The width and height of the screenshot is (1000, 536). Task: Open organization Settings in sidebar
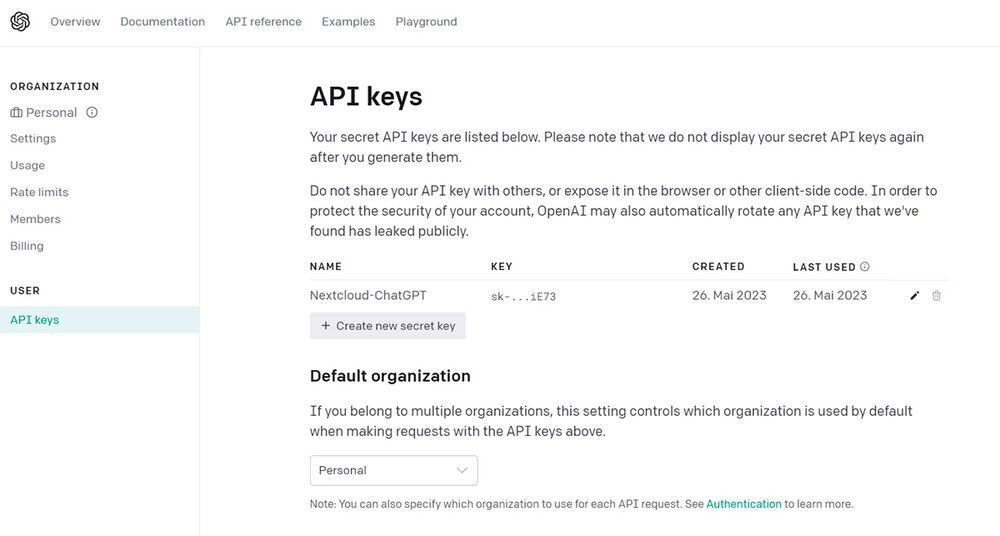point(33,139)
